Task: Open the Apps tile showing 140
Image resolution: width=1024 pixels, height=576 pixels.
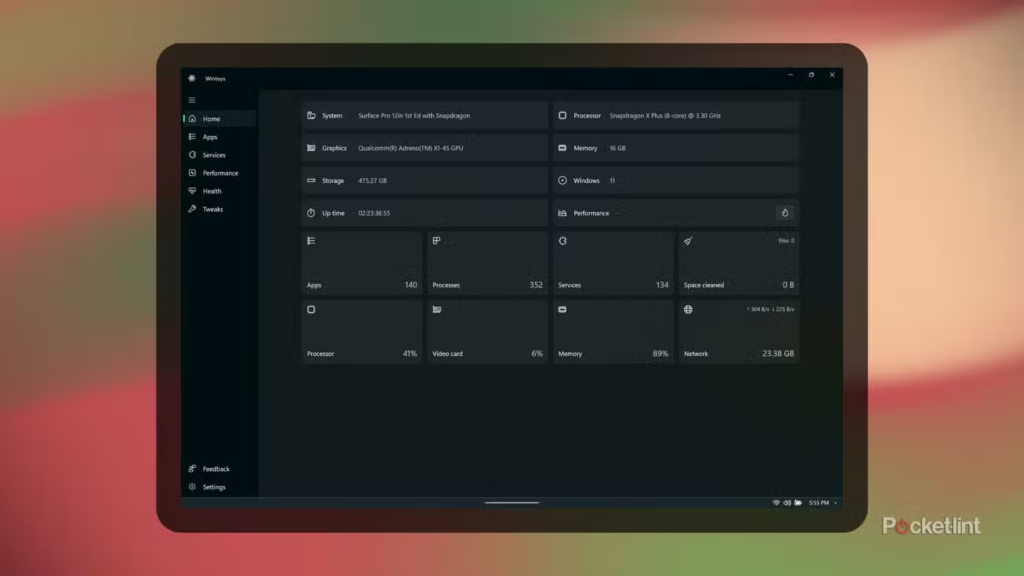Action: pos(361,264)
